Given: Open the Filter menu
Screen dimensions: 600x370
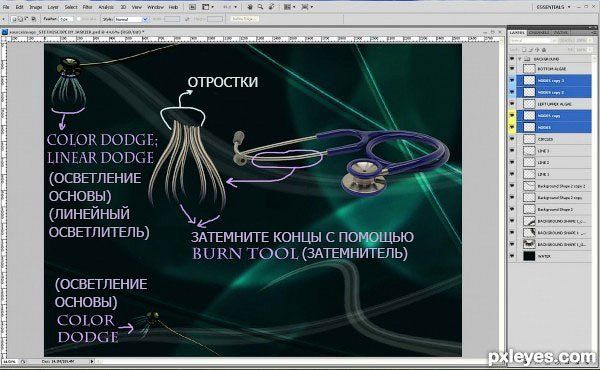Looking at the screenshot, I should pos(87,7).
